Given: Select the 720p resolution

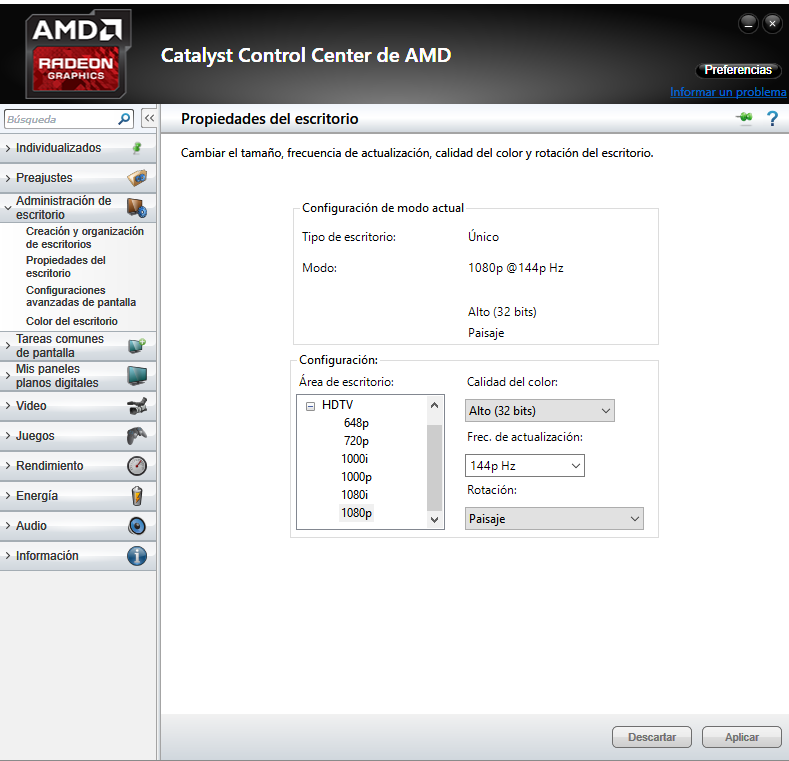Looking at the screenshot, I should [x=356, y=441].
